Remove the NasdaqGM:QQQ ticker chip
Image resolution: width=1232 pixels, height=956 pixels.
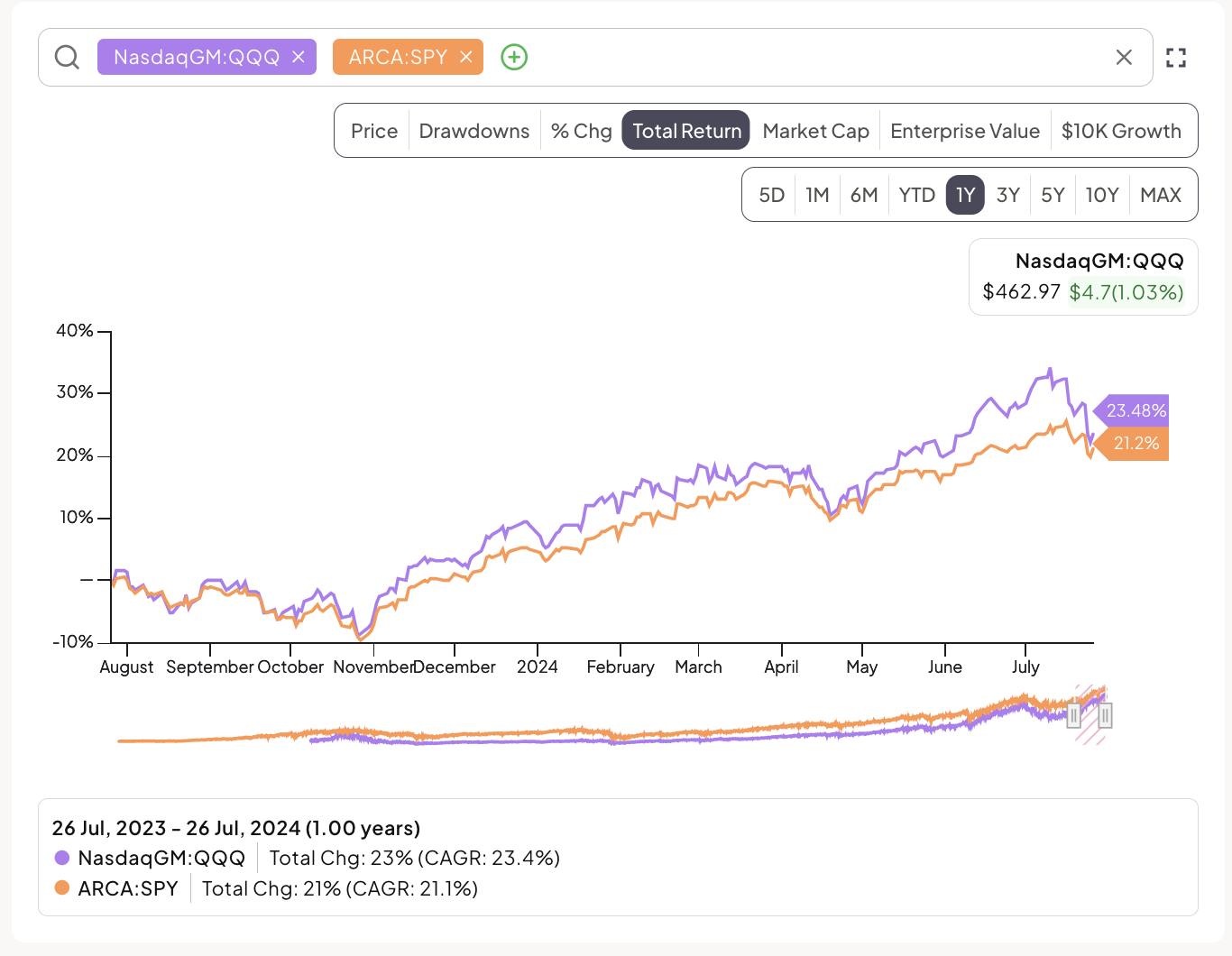299,57
